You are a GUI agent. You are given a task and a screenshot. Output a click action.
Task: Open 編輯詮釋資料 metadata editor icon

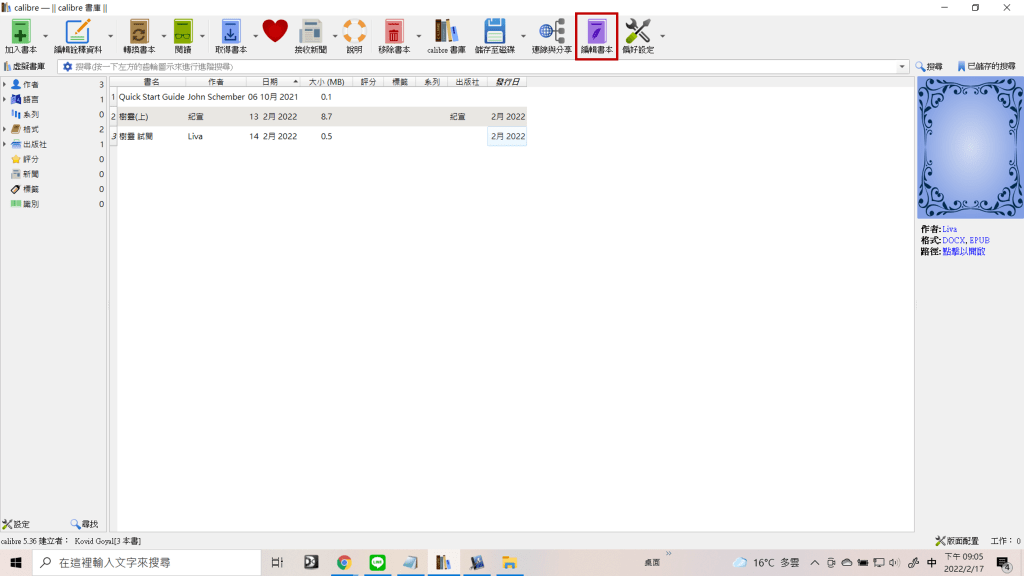(78, 32)
